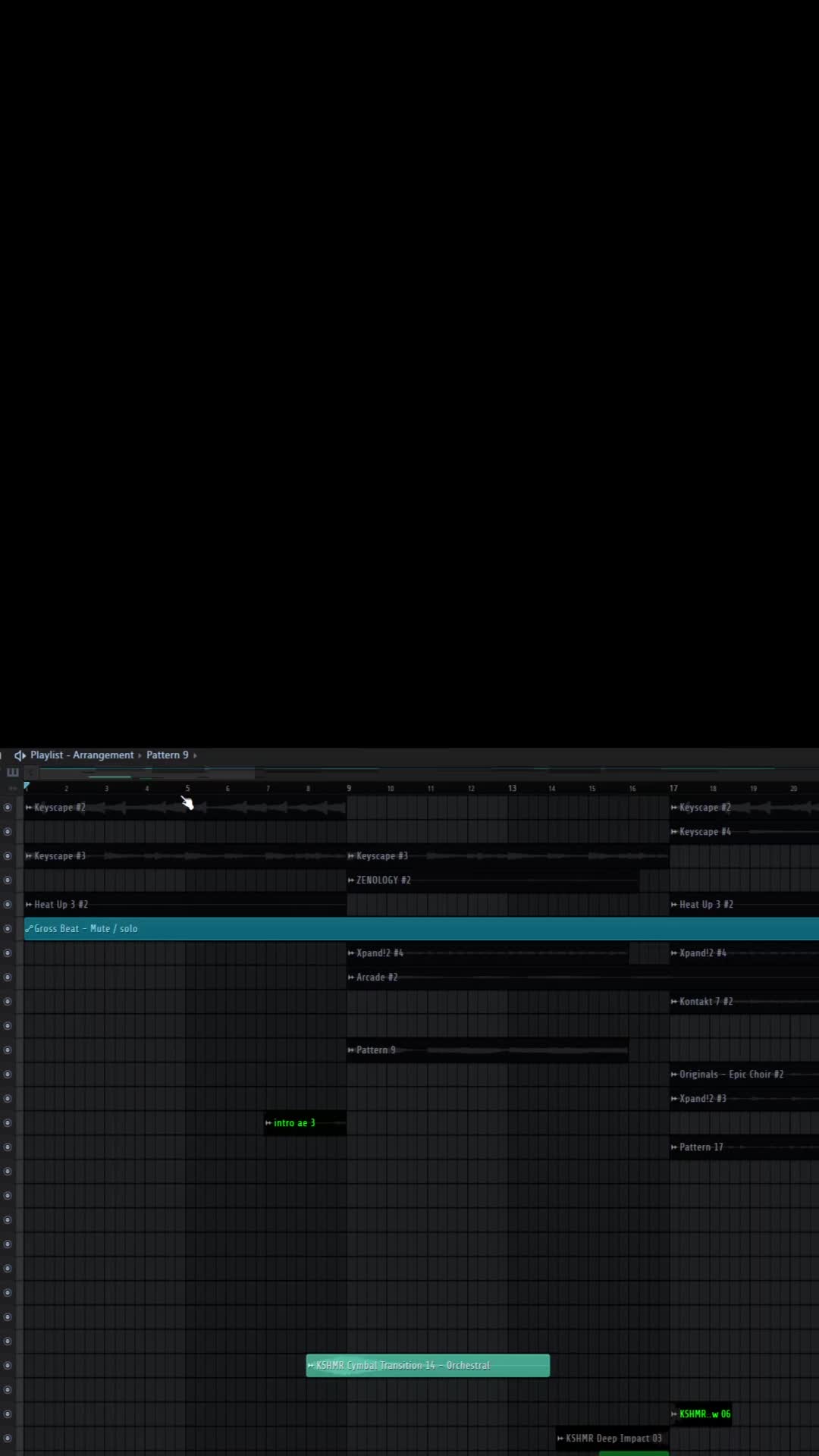Image resolution: width=819 pixels, height=1456 pixels.
Task: Click the clip menu icon on ZENOLOGY #2
Action: (351, 880)
